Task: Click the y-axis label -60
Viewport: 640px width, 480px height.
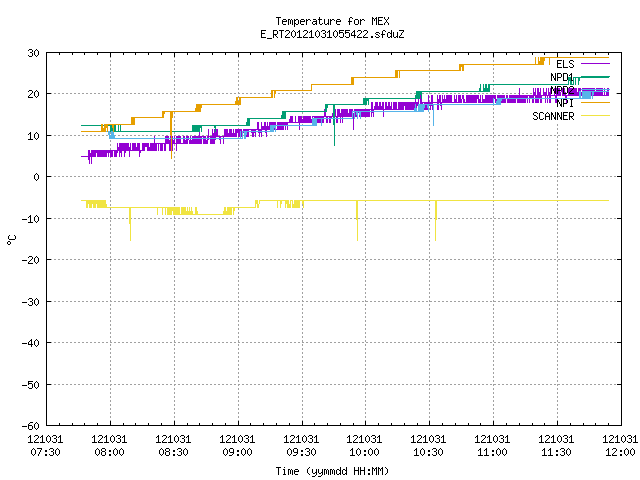Action: [x=31, y=426]
